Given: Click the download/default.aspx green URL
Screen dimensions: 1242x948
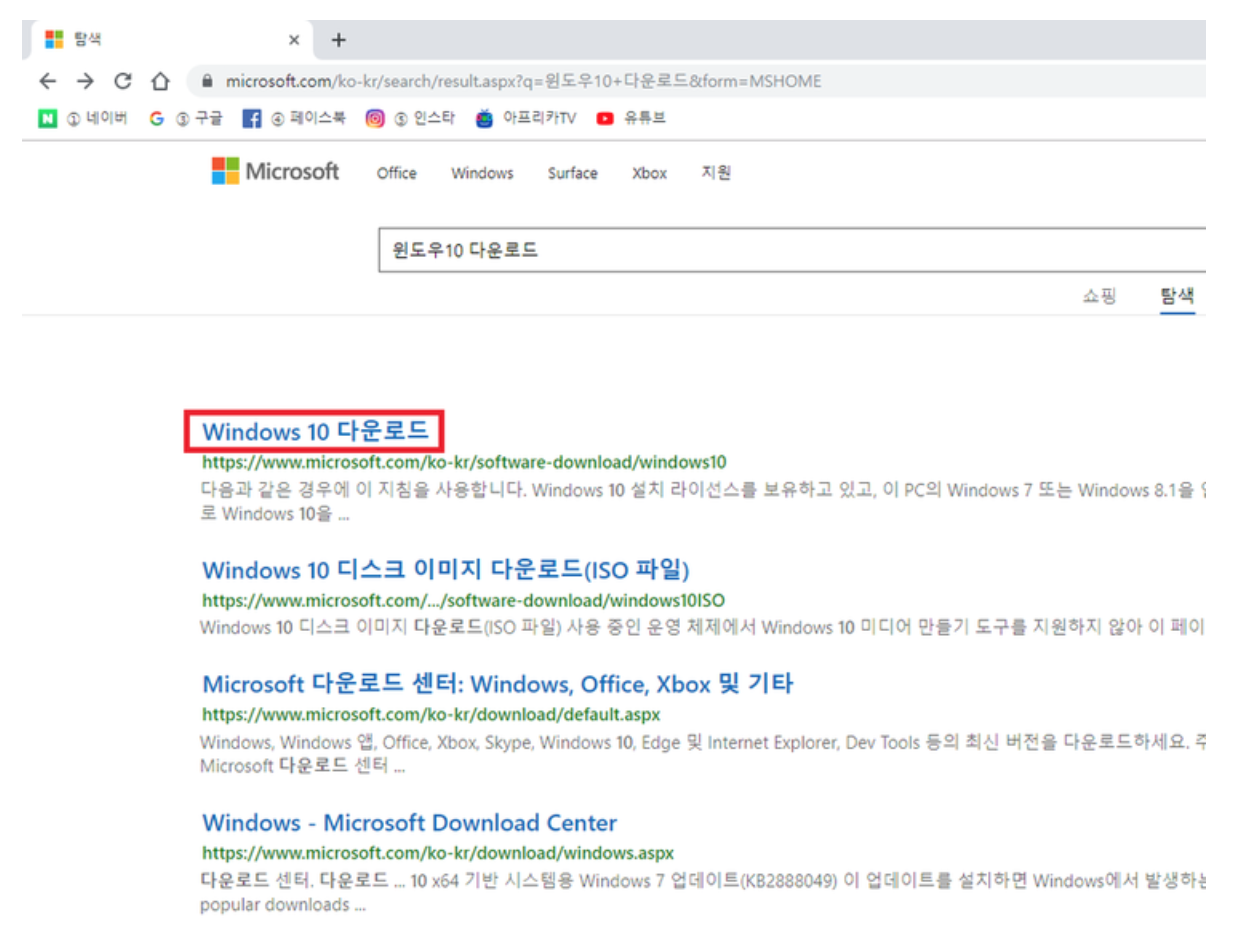Looking at the screenshot, I should (431, 715).
